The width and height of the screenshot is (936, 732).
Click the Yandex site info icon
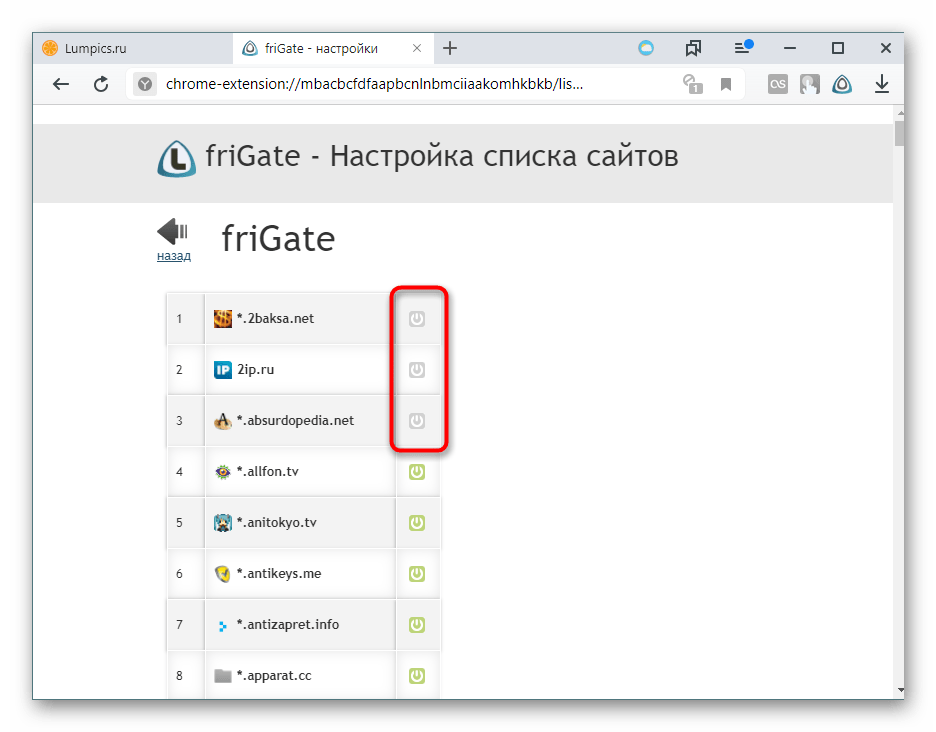145,84
